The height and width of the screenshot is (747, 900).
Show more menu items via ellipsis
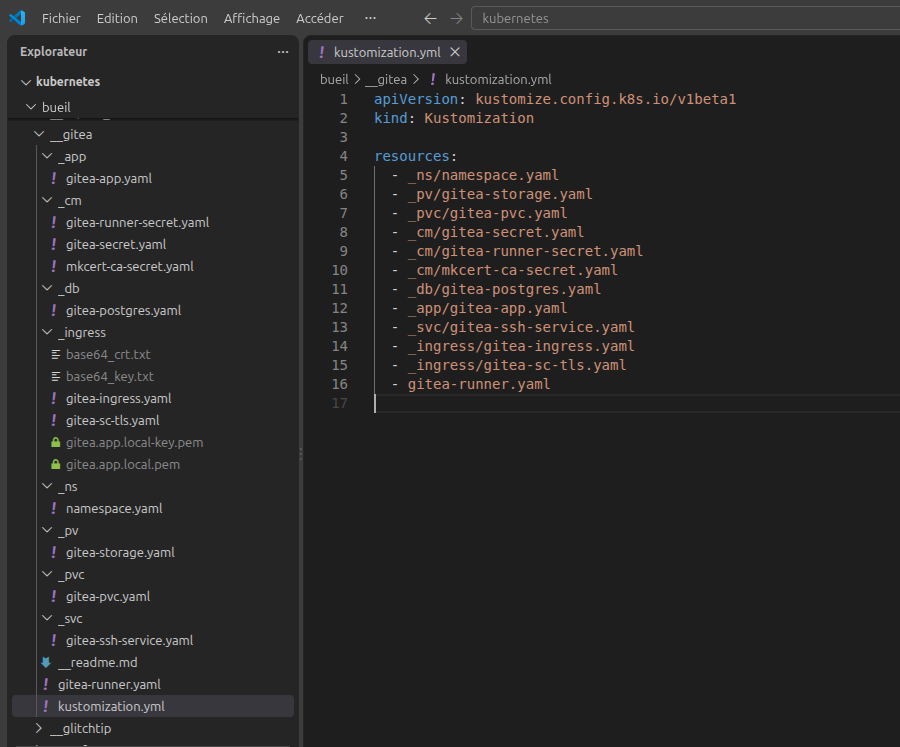tap(370, 18)
